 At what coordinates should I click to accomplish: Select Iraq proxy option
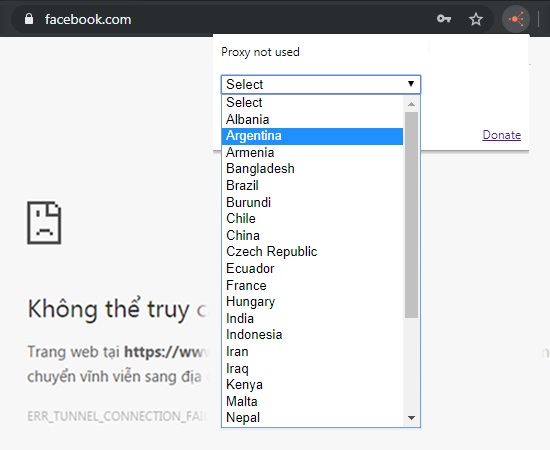click(x=312, y=368)
